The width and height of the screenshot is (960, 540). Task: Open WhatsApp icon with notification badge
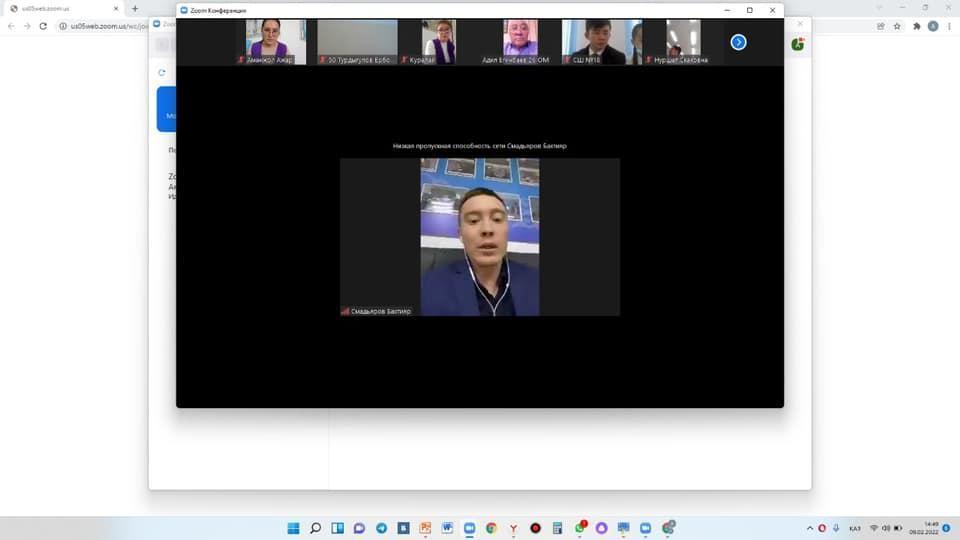pyautogui.click(x=580, y=528)
